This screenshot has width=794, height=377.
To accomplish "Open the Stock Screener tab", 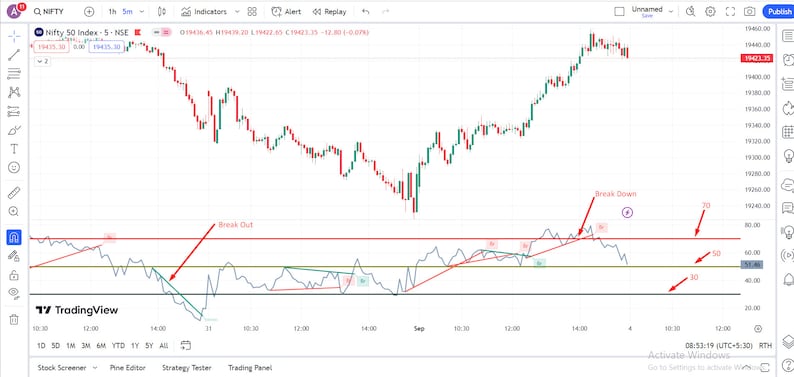I will (x=62, y=368).
